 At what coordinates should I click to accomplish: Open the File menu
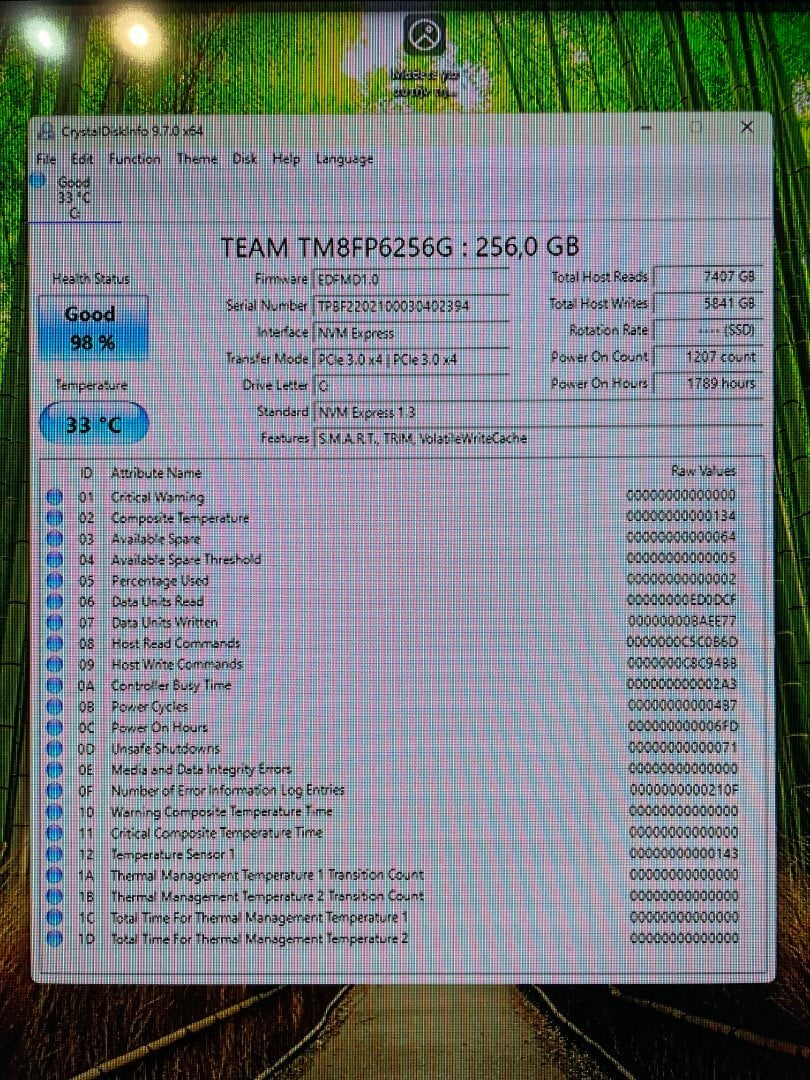tap(46, 159)
